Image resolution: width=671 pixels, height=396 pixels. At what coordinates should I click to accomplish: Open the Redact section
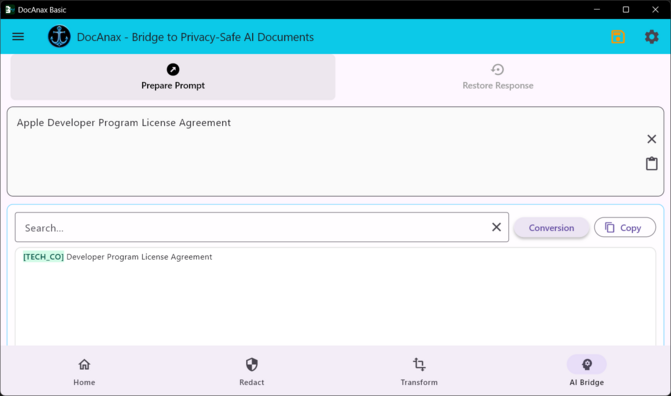252,371
